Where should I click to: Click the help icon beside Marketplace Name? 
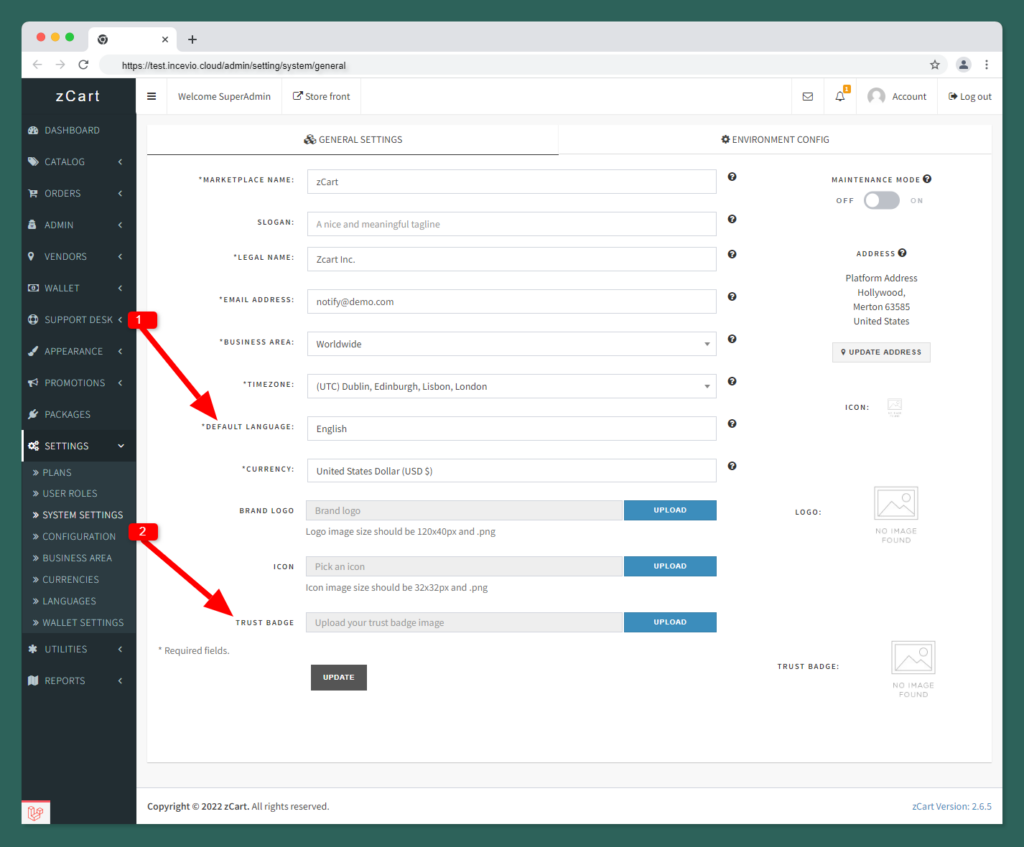click(732, 177)
